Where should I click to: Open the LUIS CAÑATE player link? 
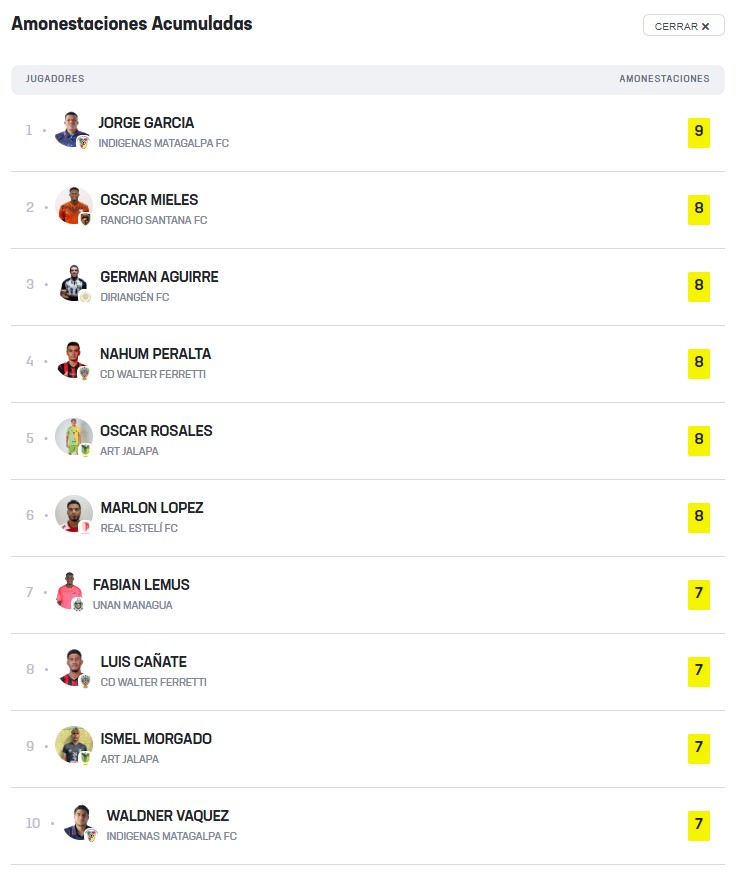pyautogui.click(x=144, y=662)
